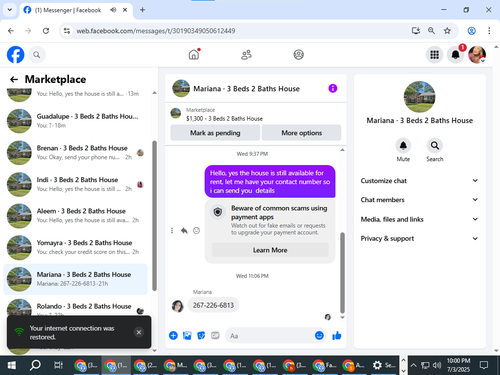View site information icon in address bar

pos(67,31)
